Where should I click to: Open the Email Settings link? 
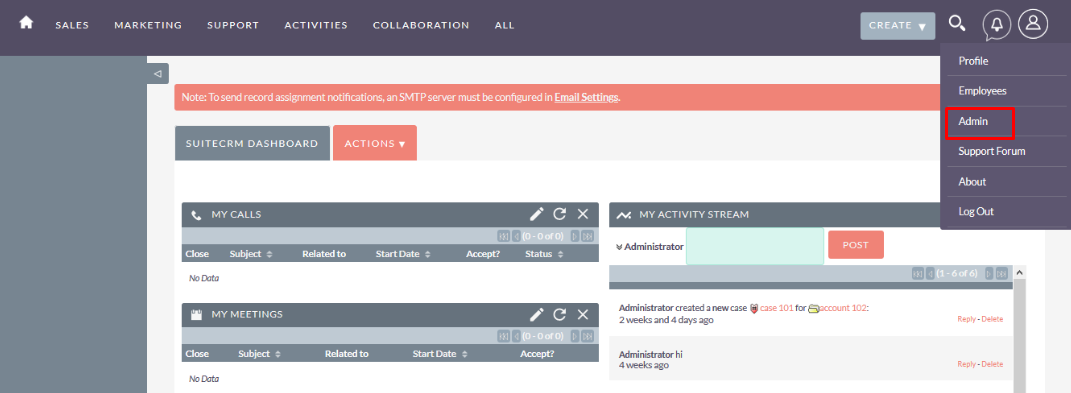point(586,97)
